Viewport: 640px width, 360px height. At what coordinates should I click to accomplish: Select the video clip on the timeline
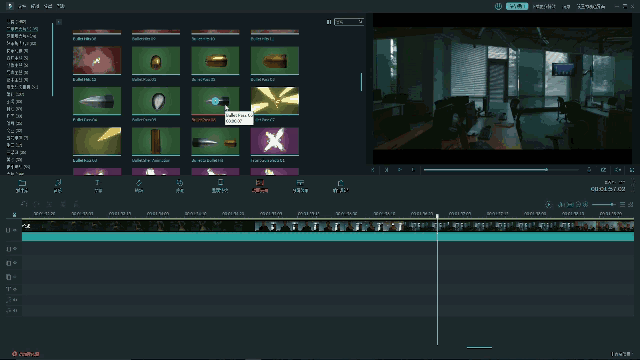[x=328, y=226]
